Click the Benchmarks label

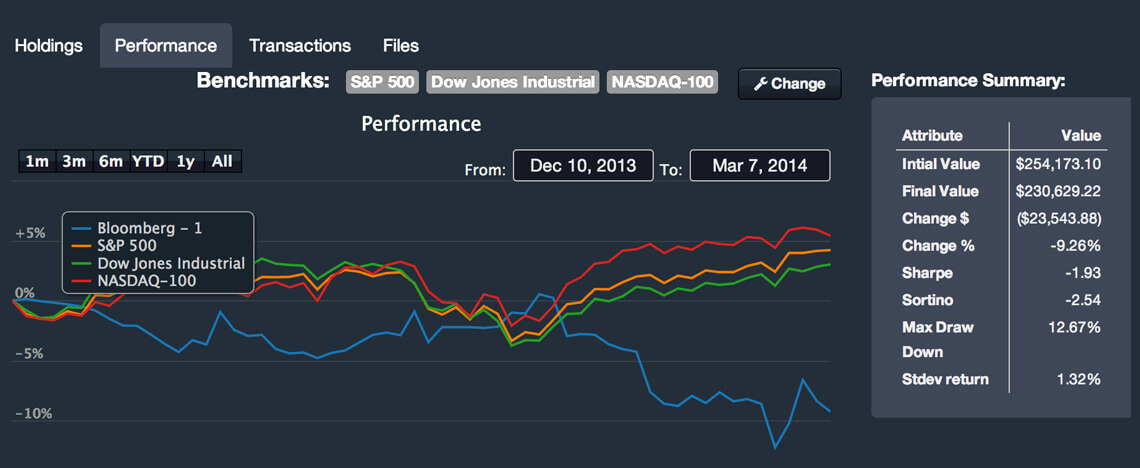coord(263,81)
